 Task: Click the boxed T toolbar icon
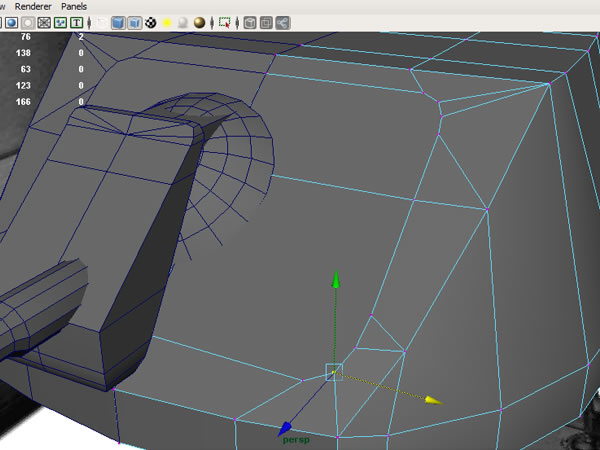(x=78, y=22)
